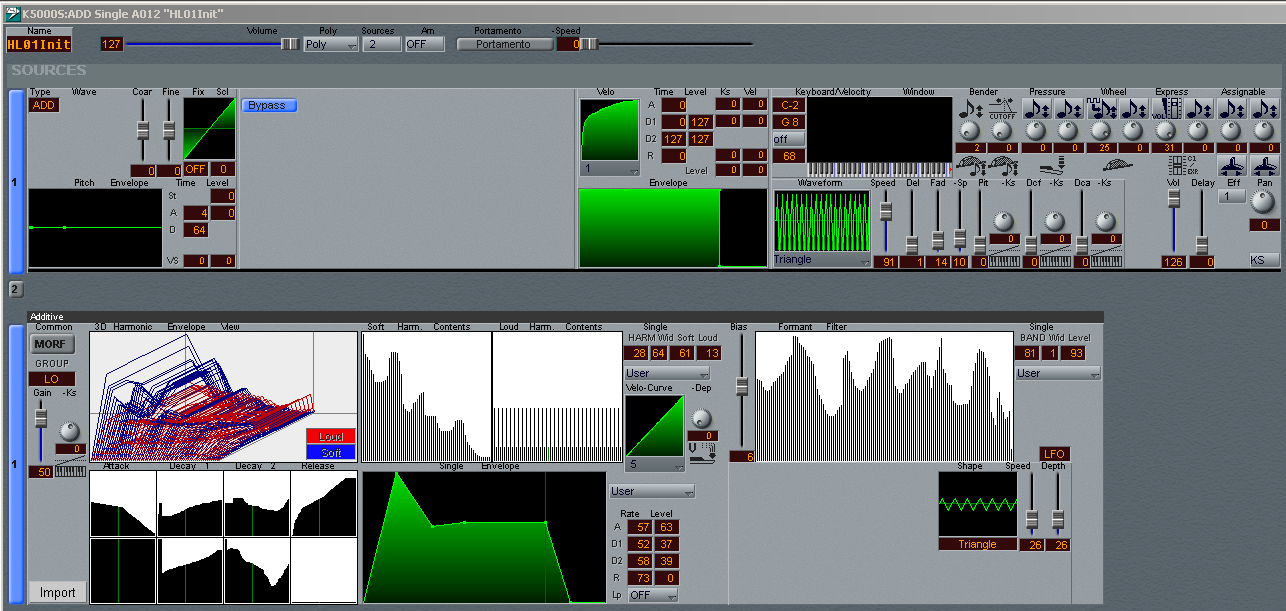Screen dimensions: 1286x611
Task: Select the Additive blue source 1 bar
Action: [16, 464]
